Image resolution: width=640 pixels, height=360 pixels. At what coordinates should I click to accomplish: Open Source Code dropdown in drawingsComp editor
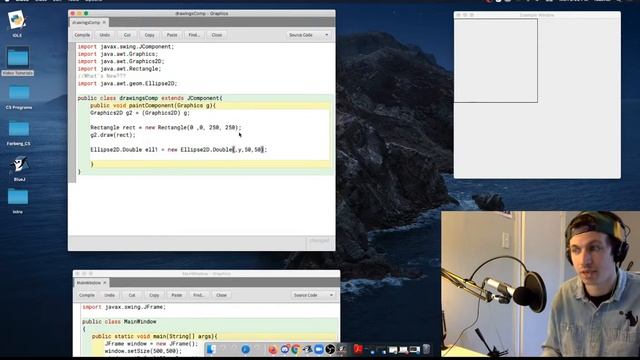[308, 35]
